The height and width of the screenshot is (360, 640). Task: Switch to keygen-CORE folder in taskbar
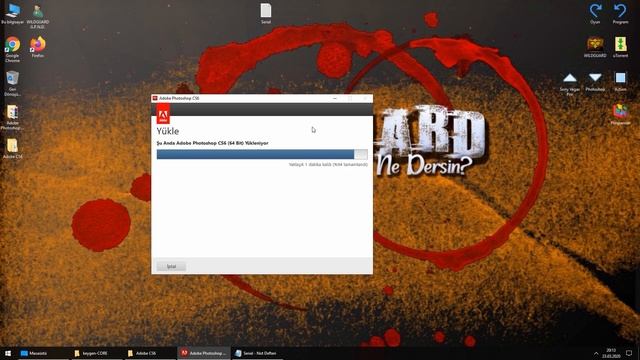[96, 353]
